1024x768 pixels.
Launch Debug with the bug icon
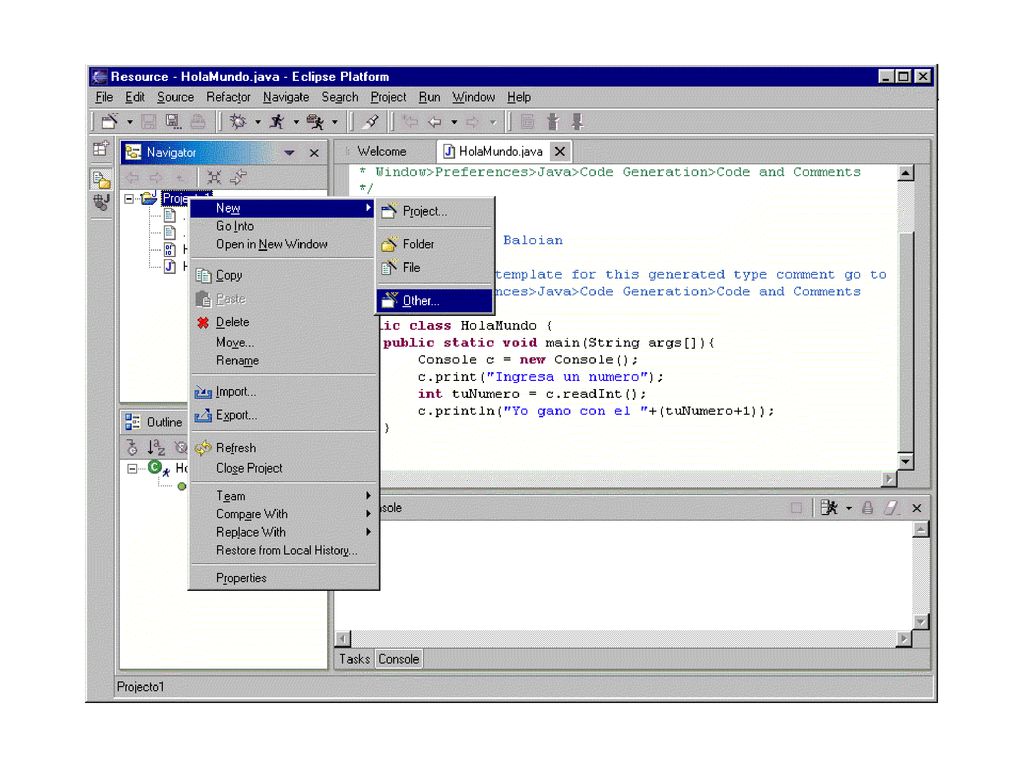[x=238, y=121]
